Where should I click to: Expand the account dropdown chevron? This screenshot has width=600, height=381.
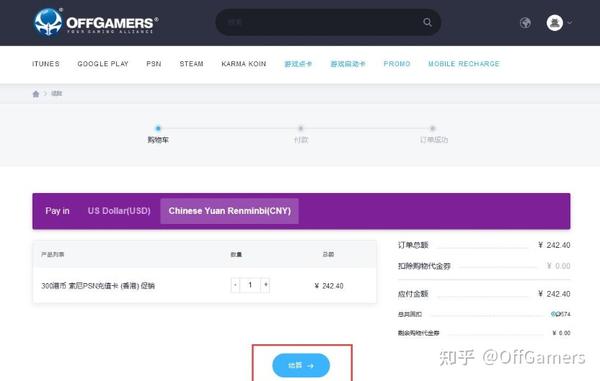[570, 23]
